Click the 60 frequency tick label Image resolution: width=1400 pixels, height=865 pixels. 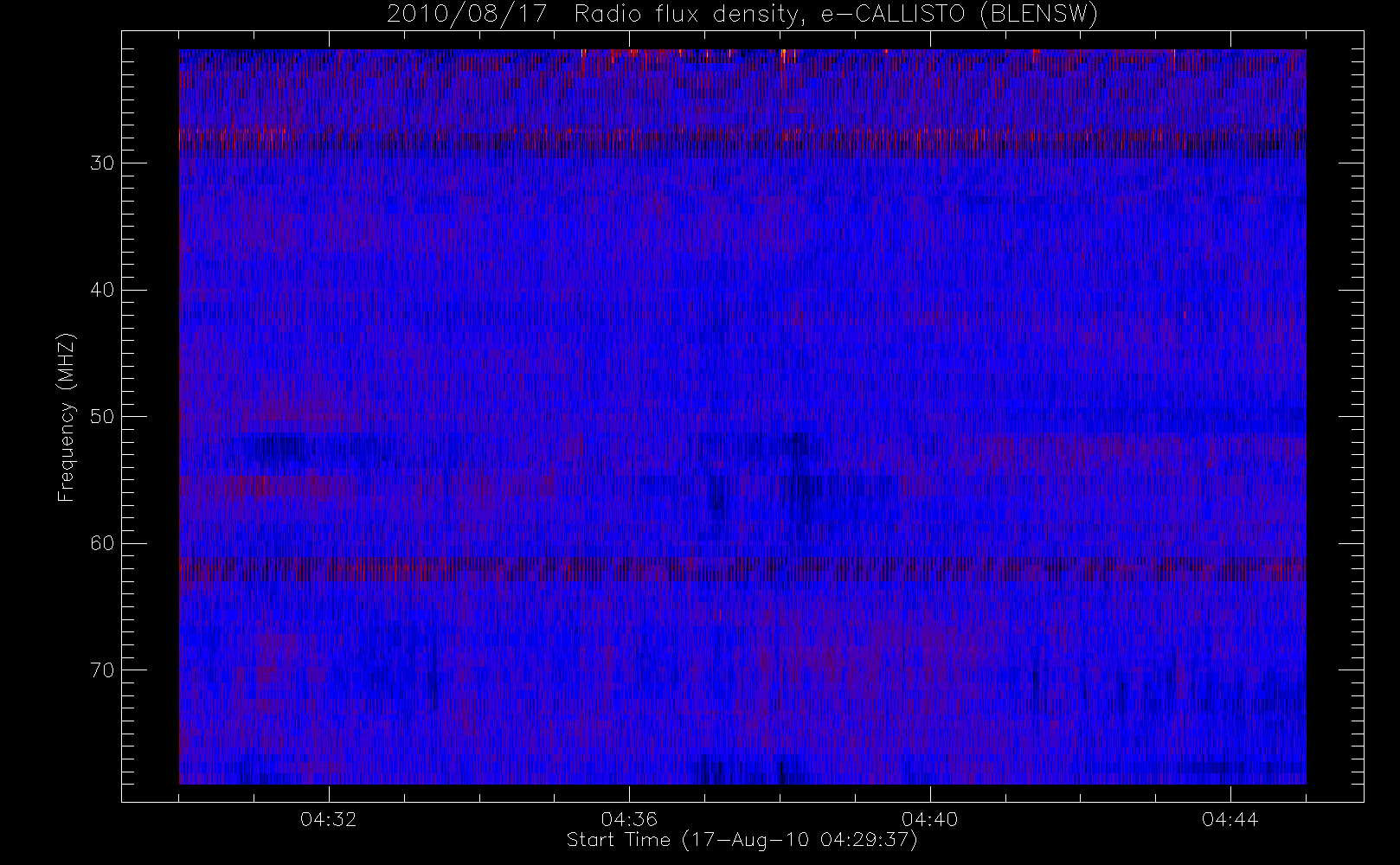click(x=102, y=543)
